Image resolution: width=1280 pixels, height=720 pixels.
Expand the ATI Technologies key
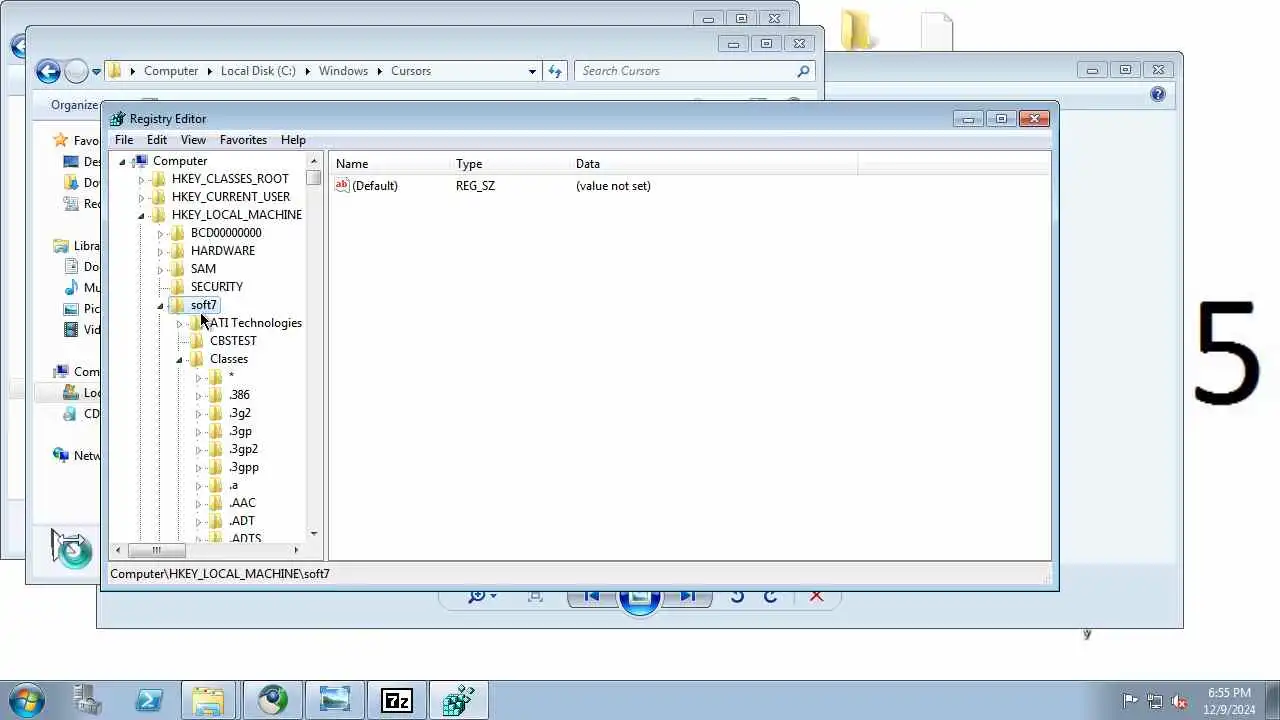pos(179,323)
